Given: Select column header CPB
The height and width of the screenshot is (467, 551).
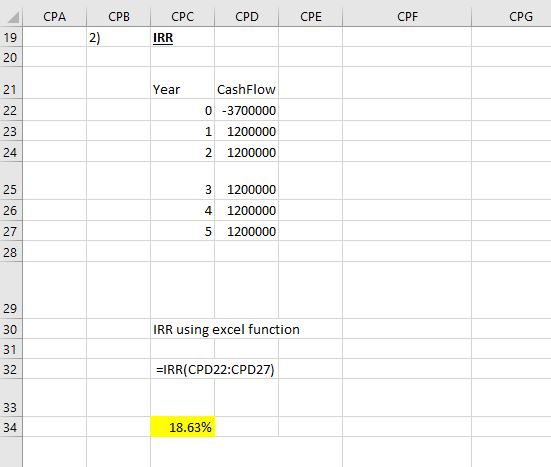Looking at the screenshot, I should point(118,17).
